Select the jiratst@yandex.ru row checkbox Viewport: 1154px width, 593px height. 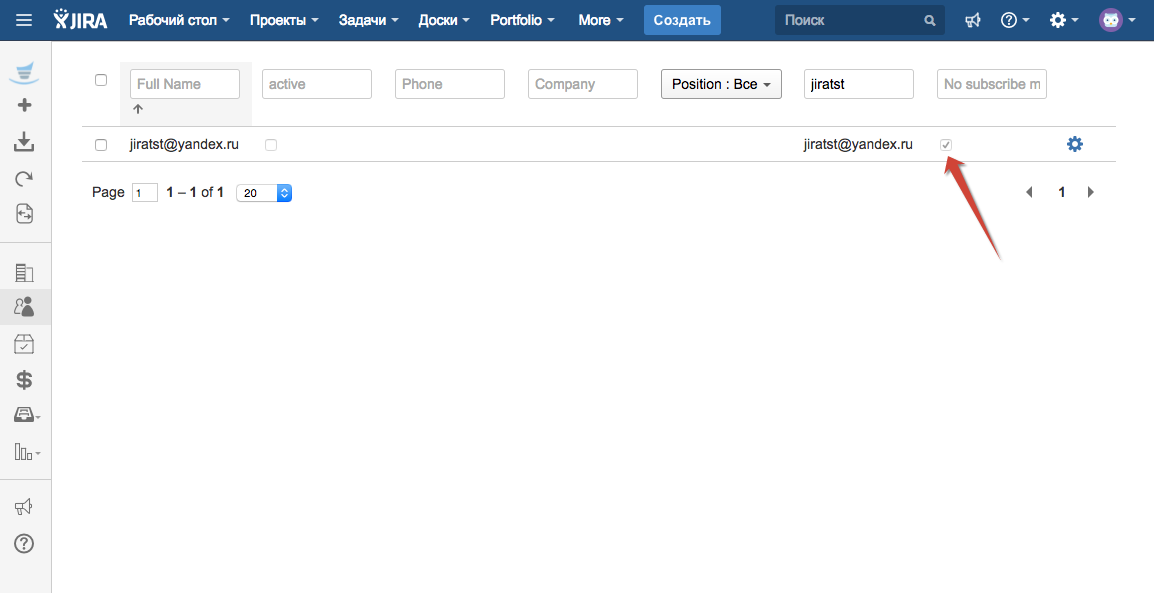(101, 145)
